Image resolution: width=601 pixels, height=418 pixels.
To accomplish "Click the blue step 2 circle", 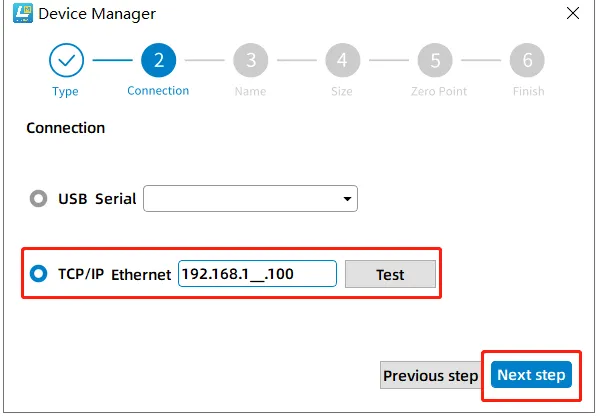I will coord(158,61).
